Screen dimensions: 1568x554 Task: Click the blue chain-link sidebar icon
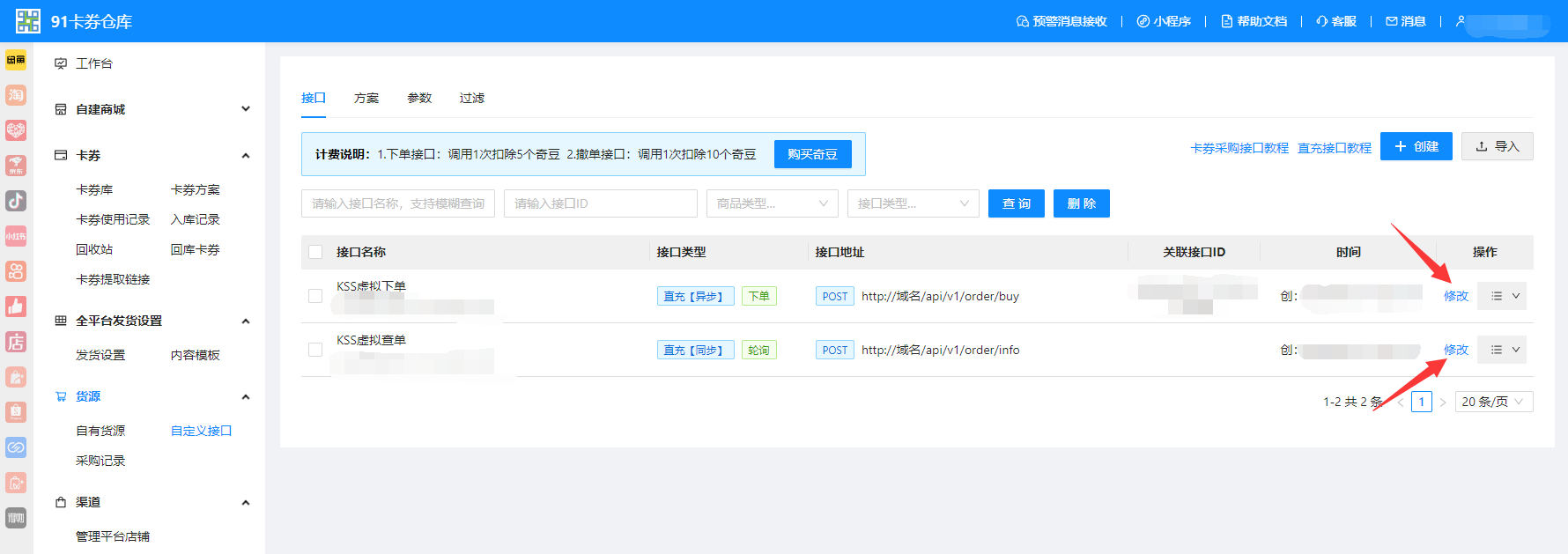tap(16, 447)
